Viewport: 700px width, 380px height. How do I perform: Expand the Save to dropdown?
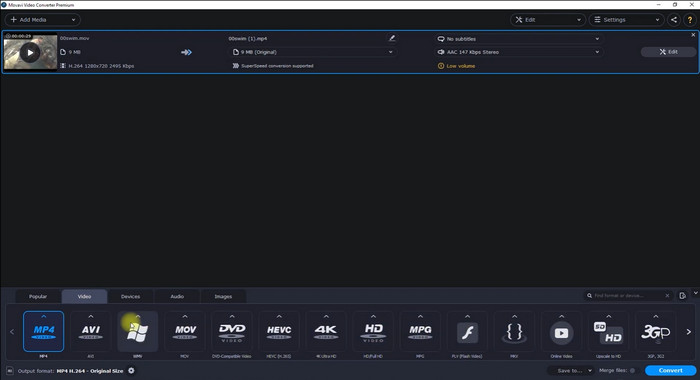pyautogui.click(x=571, y=371)
